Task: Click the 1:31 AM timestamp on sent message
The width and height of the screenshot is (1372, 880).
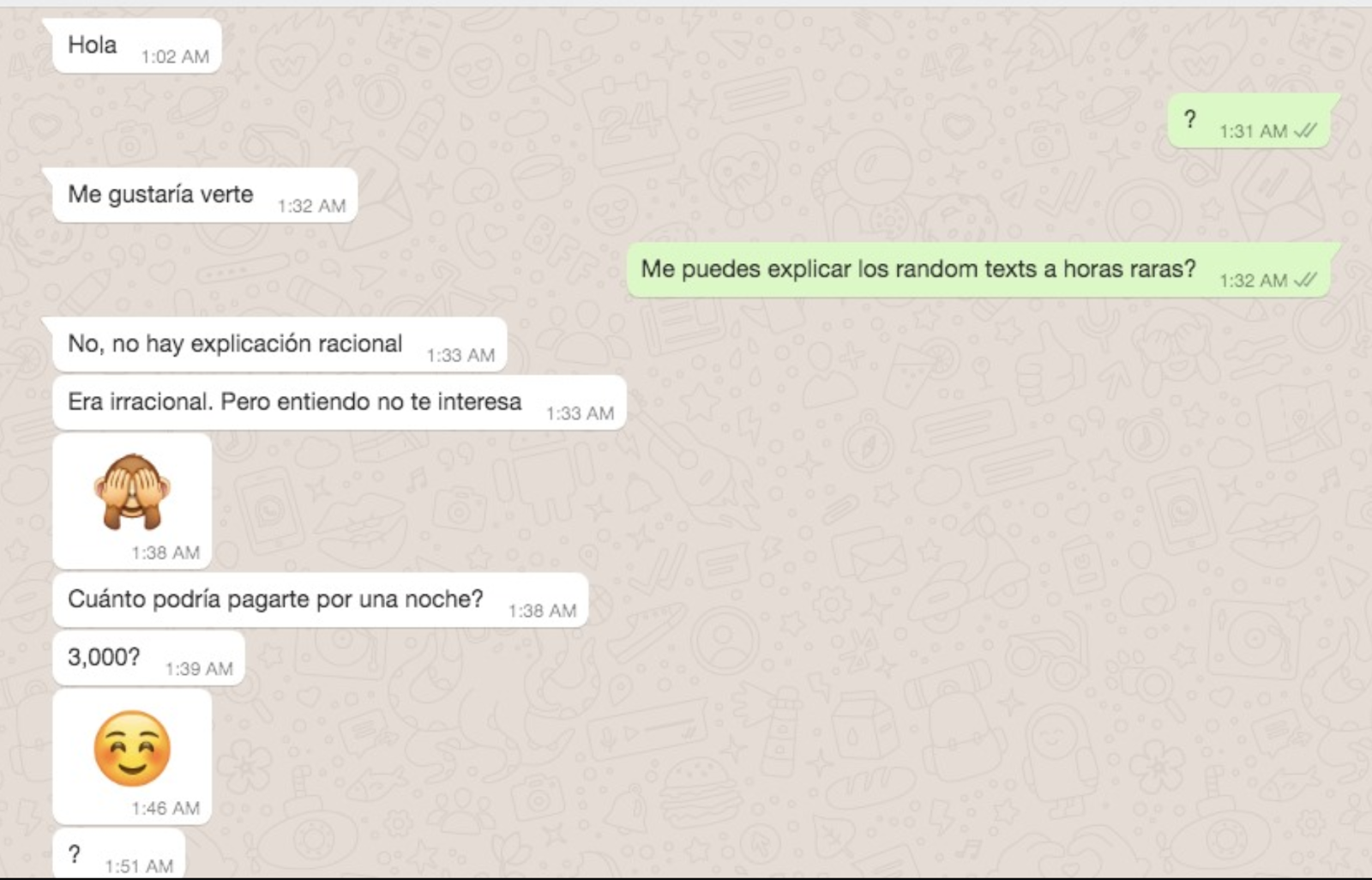Action: (x=1254, y=131)
